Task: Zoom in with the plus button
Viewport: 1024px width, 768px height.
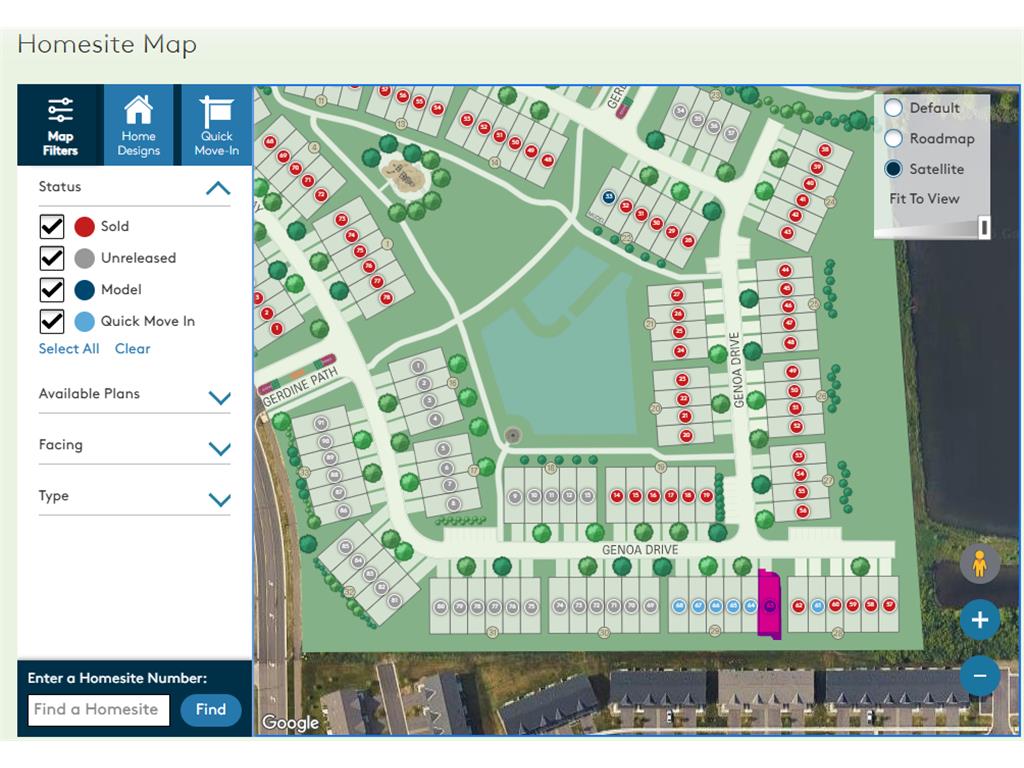Action: (x=980, y=620)
